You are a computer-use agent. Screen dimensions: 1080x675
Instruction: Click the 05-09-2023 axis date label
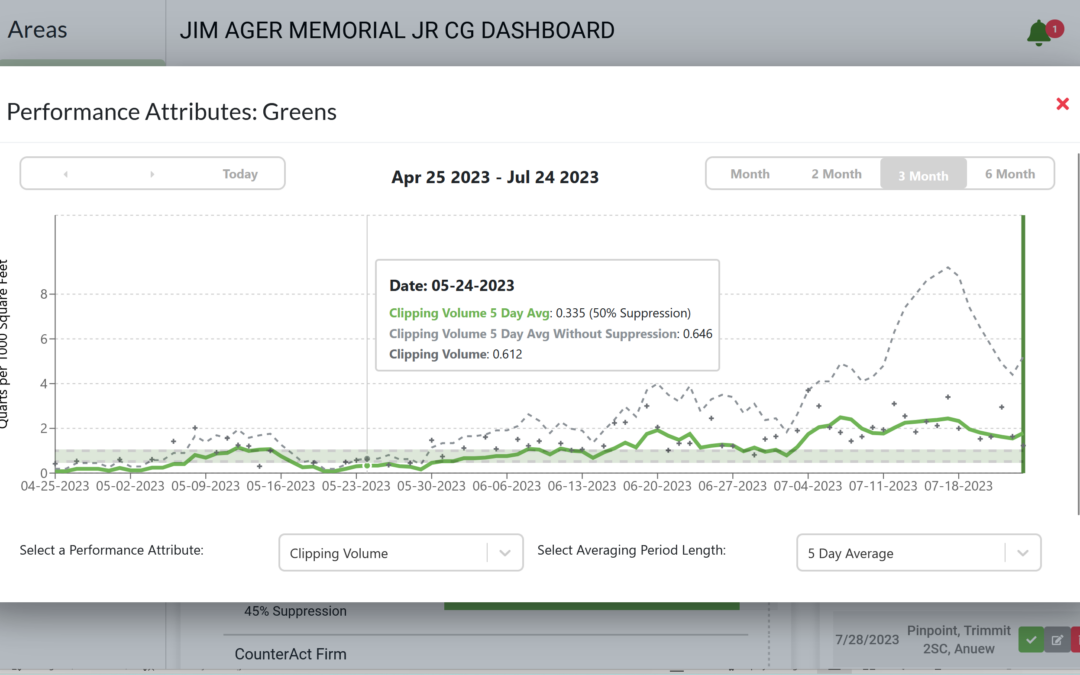click(205, 486)
